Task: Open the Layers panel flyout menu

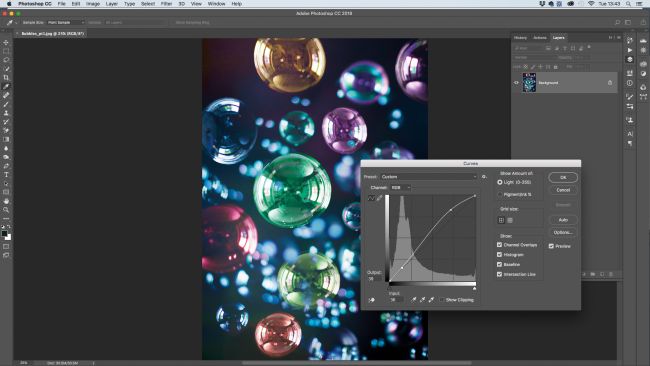Action: [x=618, y=38]
